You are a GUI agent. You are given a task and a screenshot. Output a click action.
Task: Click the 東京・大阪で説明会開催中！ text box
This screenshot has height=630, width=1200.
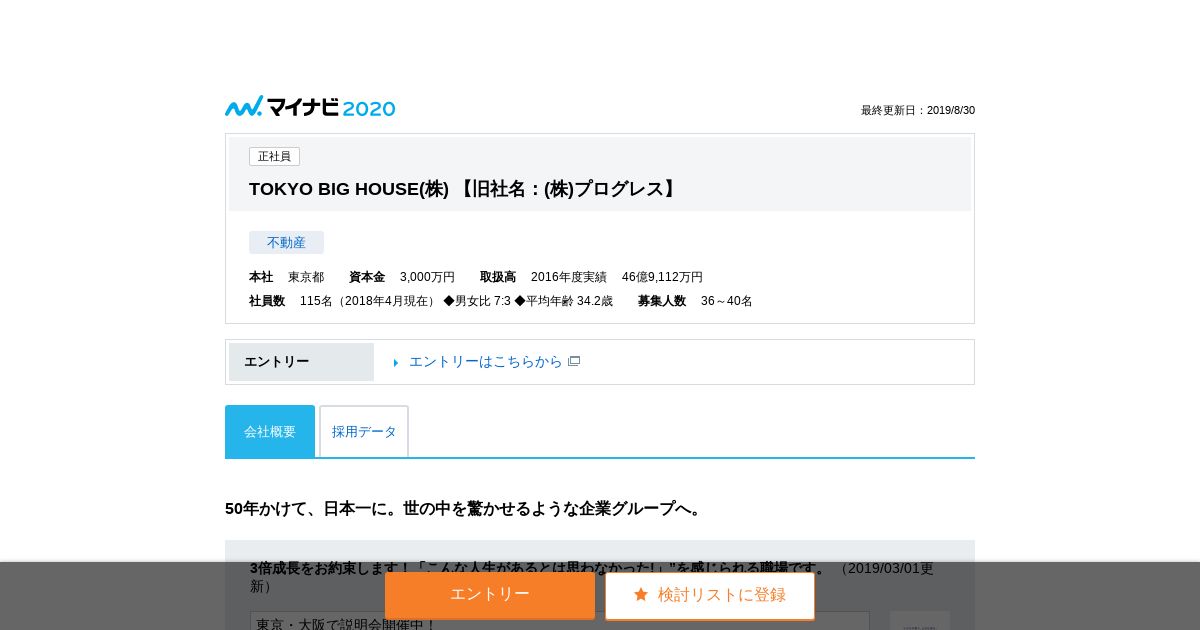tap(560, 621)
